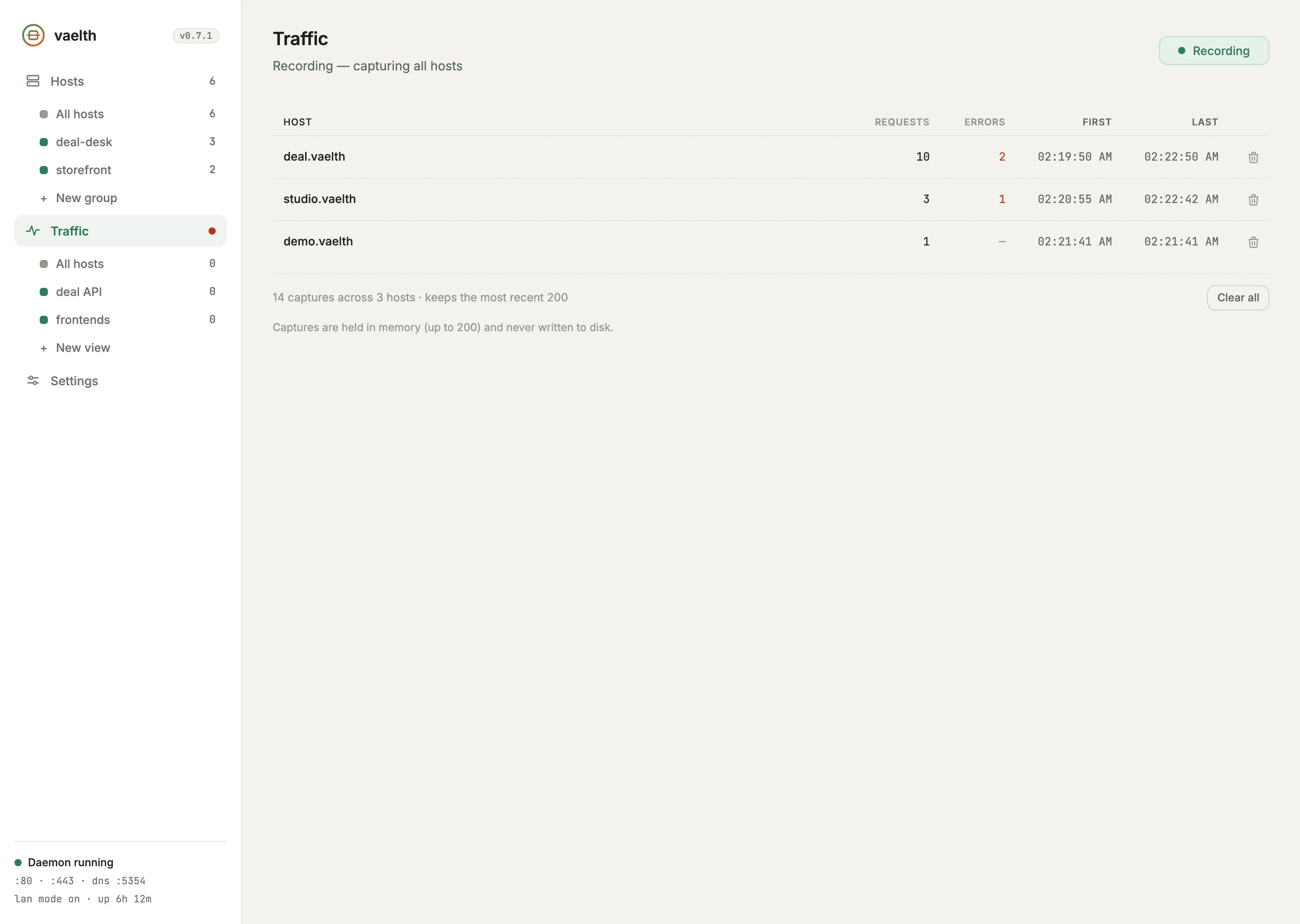Click the Clear all button
This screenshot has width=1300, height=924.
click(1237, 298)
